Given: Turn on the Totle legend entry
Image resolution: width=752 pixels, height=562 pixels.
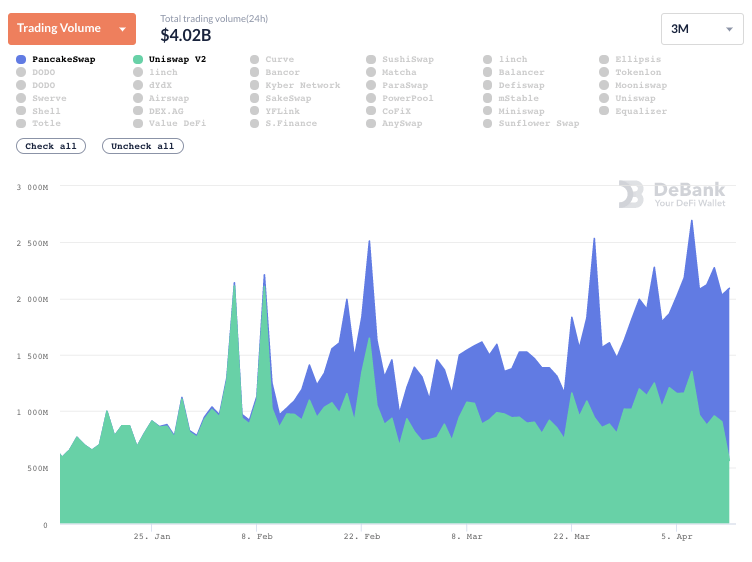Looking at the screenshot, I should (38, 124).
